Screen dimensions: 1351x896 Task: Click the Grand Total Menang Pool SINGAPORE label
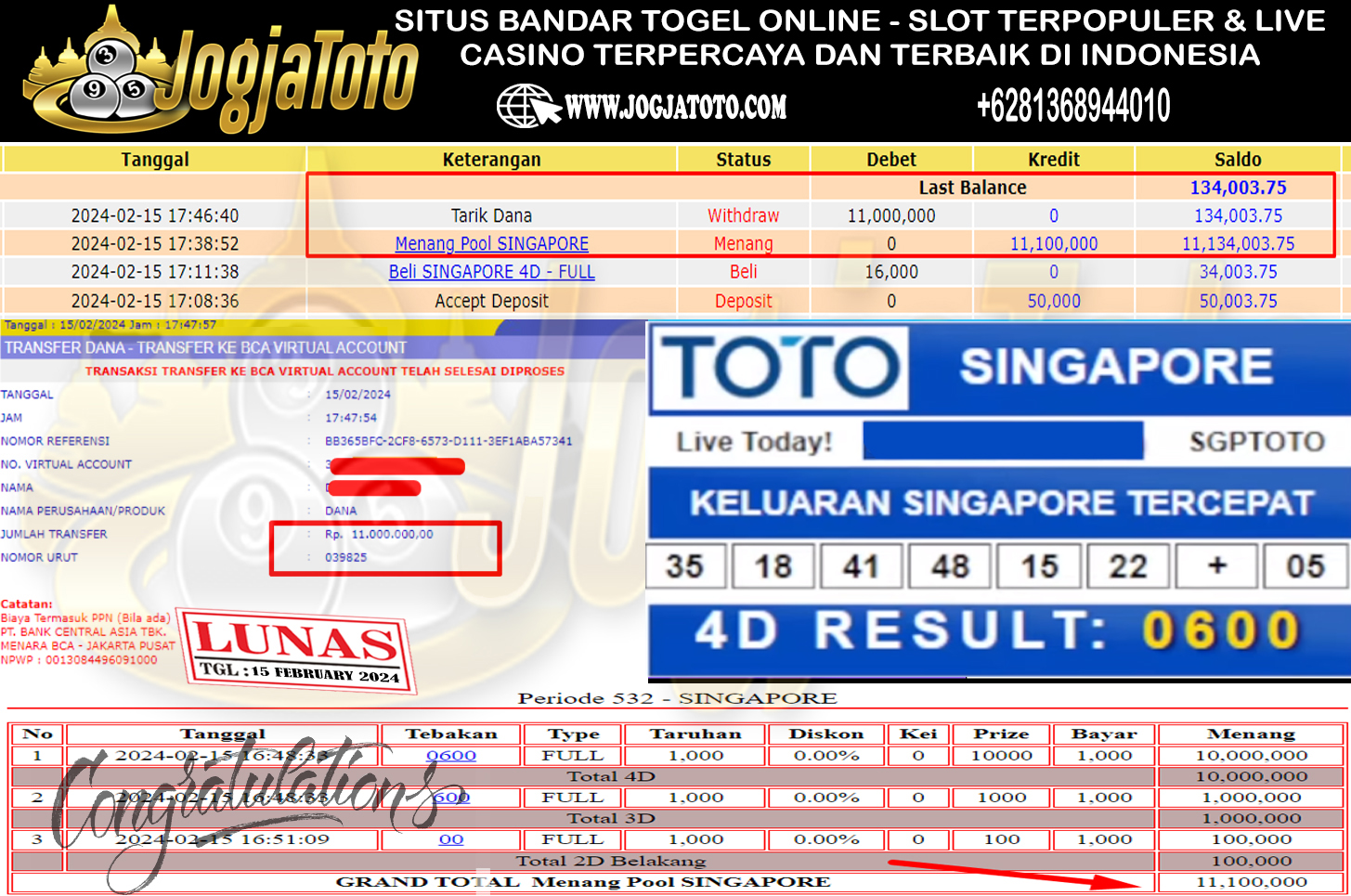click(583, 882)
